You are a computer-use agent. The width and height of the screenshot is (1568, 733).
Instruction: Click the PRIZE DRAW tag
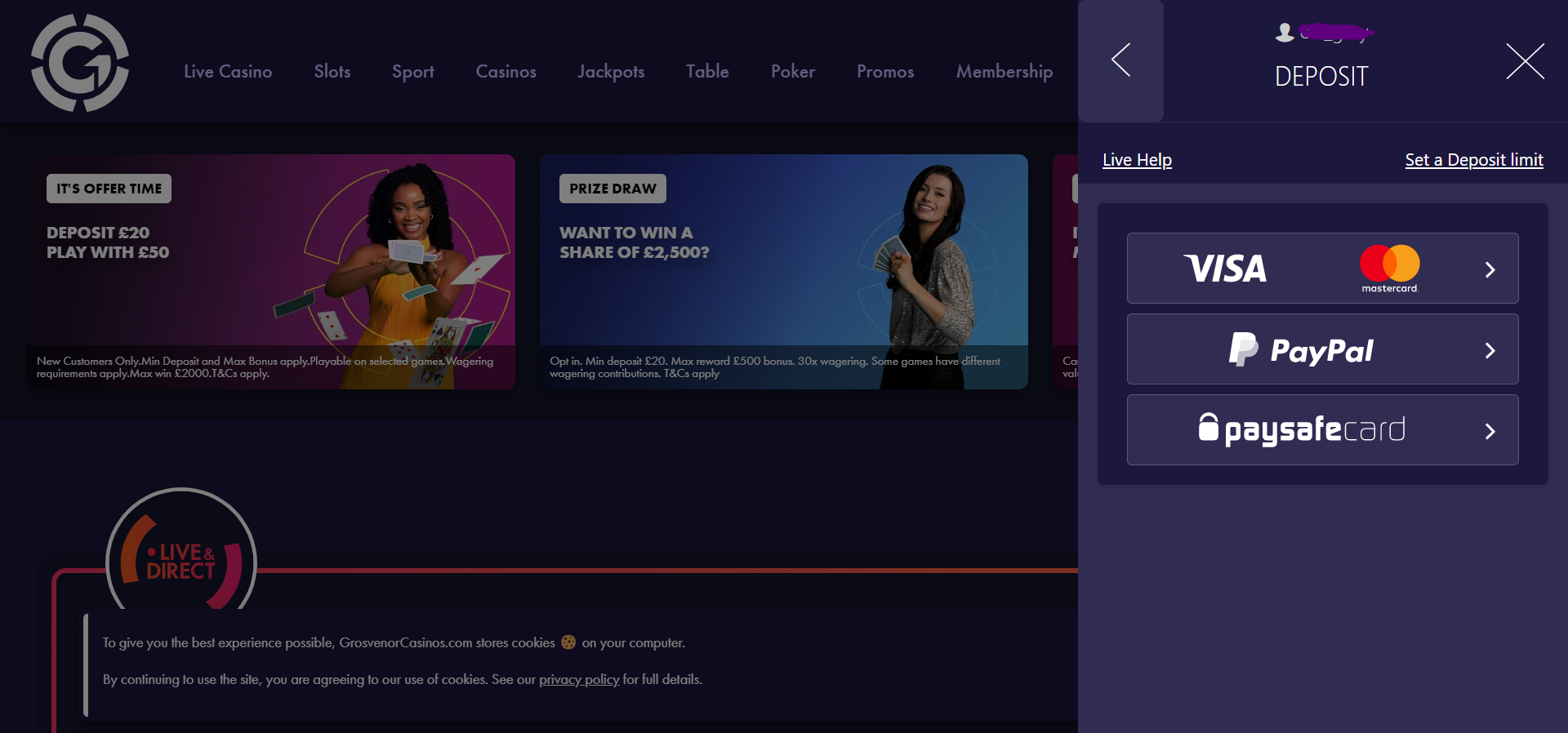(612, 189)
